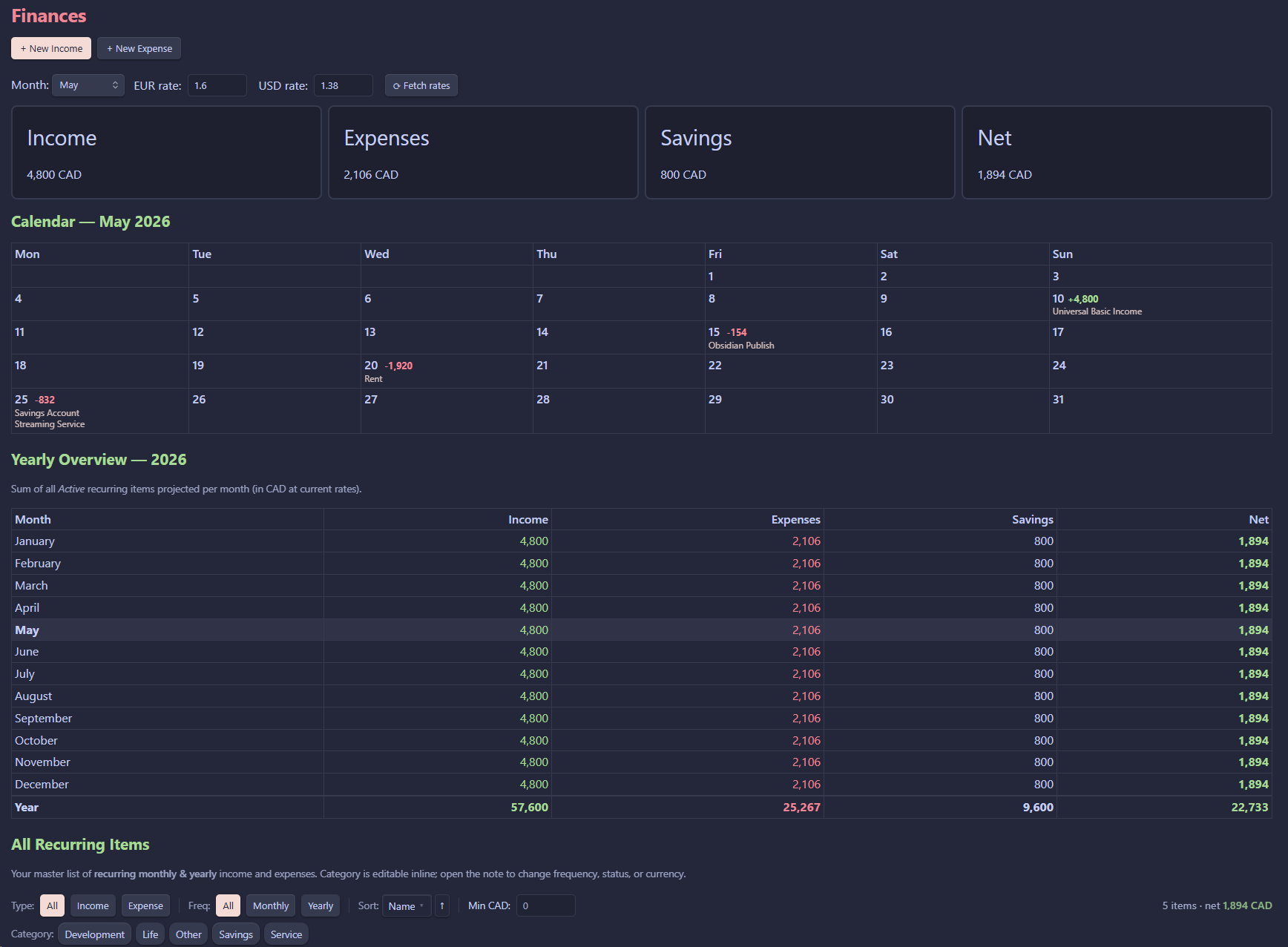Click the Yearly Overview — 2026 heading

pos(99,460)
